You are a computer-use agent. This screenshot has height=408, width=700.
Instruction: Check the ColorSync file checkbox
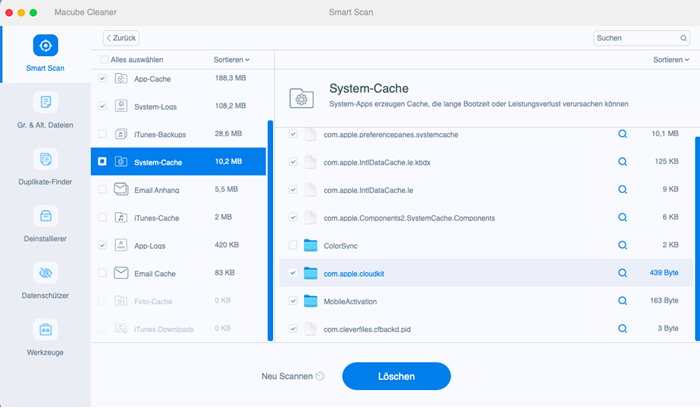tap(293, 245)
